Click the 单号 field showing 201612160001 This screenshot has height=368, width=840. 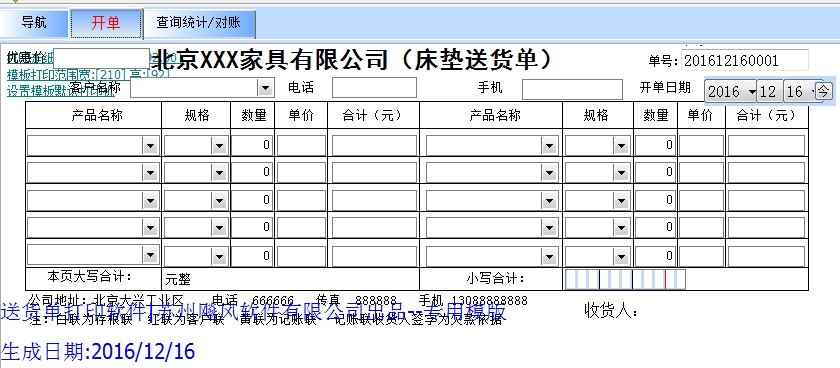point(745,61)
